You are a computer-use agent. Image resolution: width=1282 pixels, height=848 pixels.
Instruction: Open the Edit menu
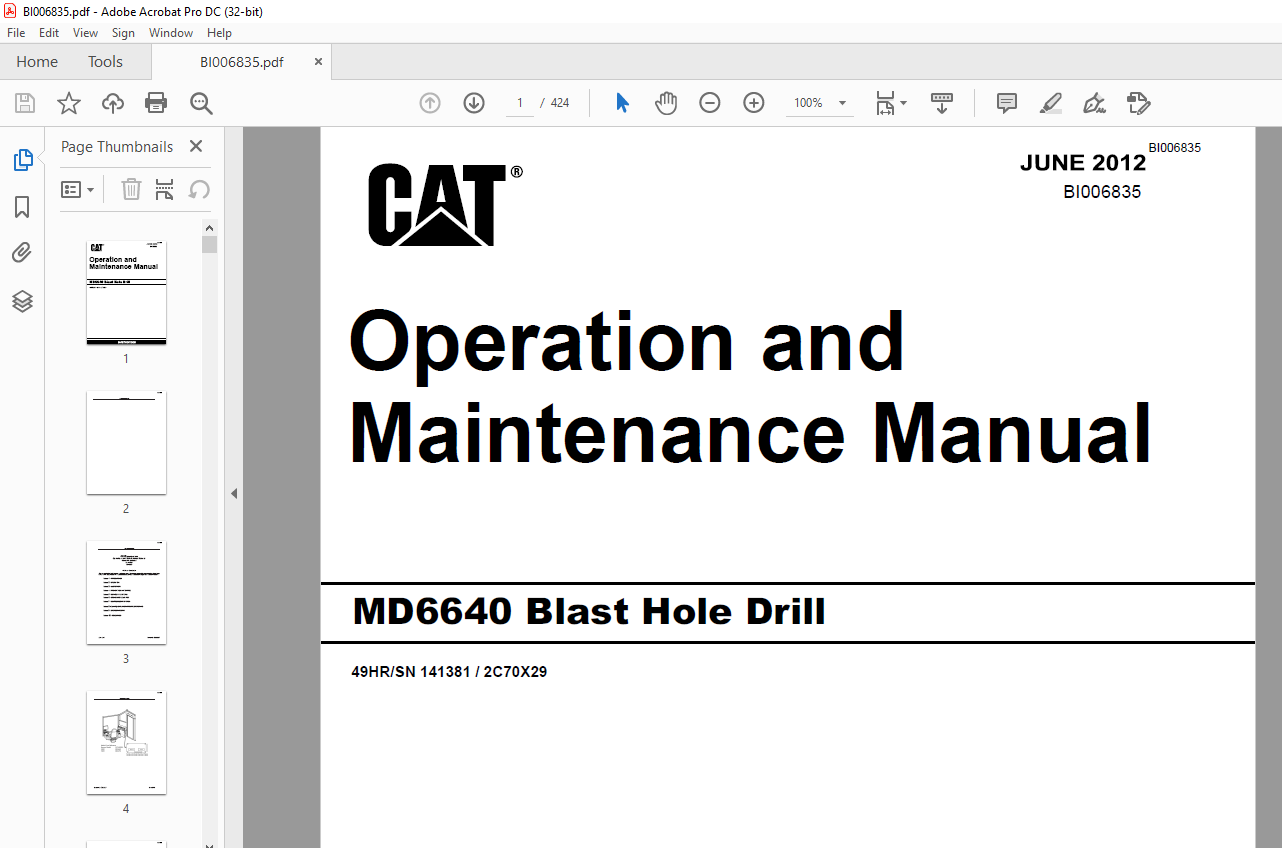coord(49,33)
